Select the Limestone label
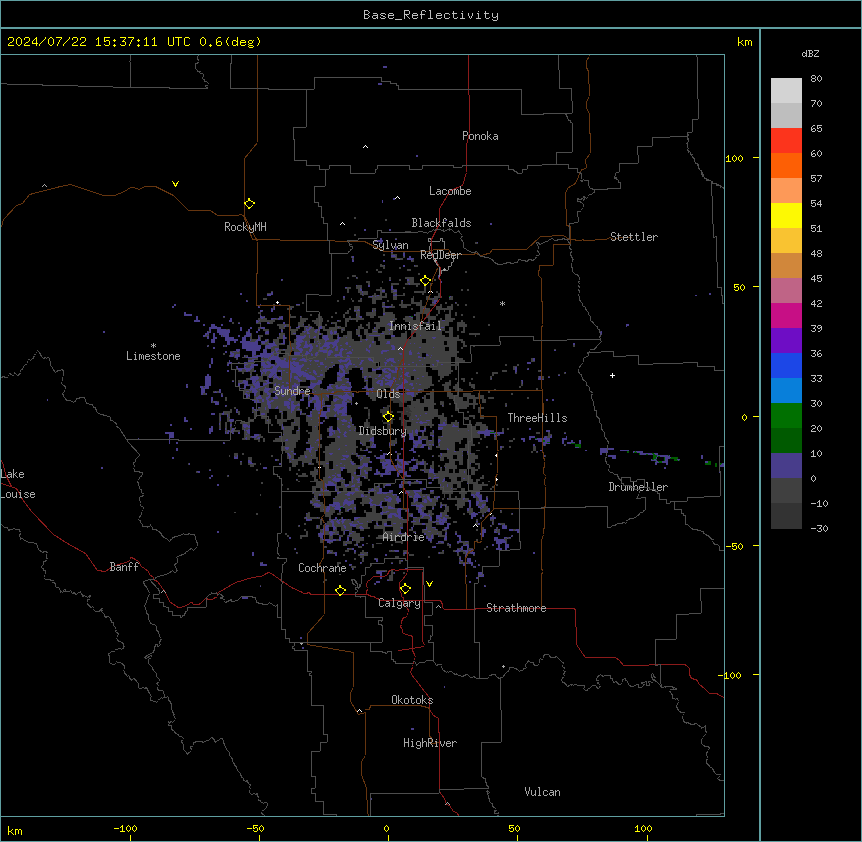Viewport: 862px width, 842px height. [153, 356]
